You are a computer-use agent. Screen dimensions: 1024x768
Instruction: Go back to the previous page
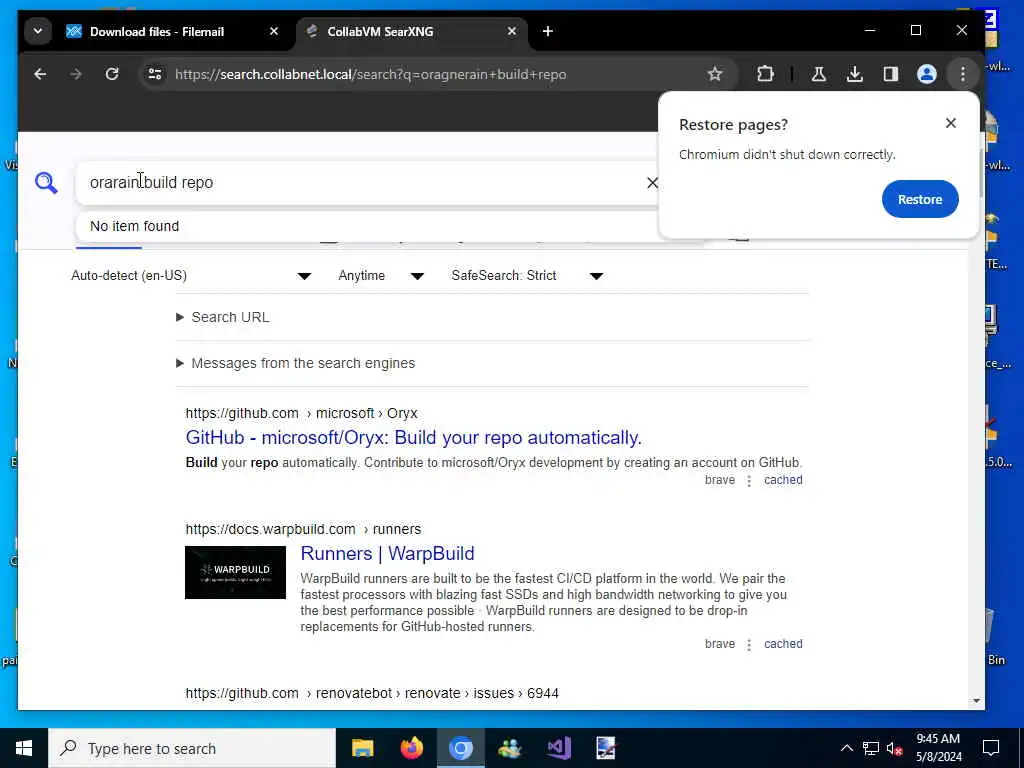[40, 74]
